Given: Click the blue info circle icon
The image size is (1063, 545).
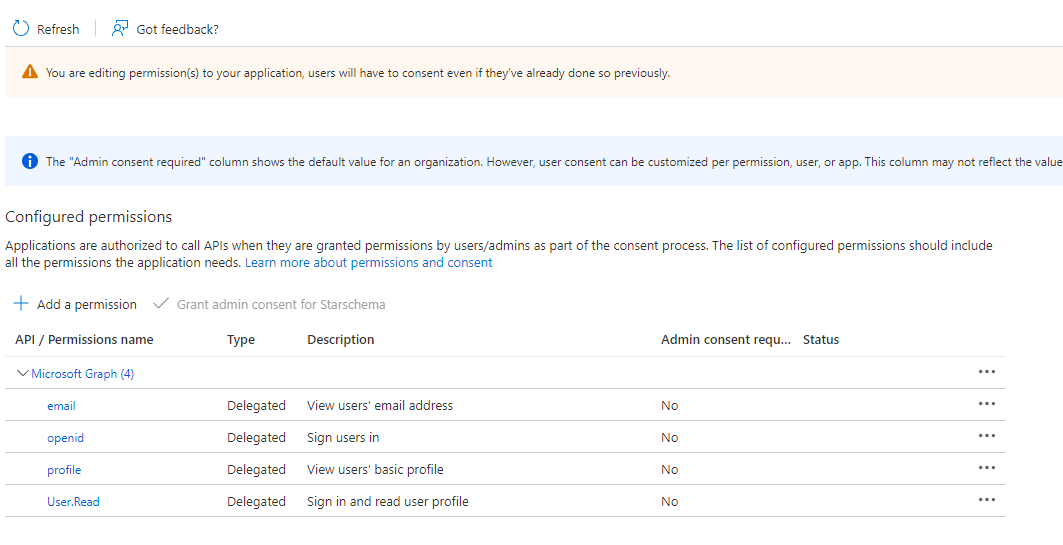Looking at the screenshot, I should tap(30, 161).
